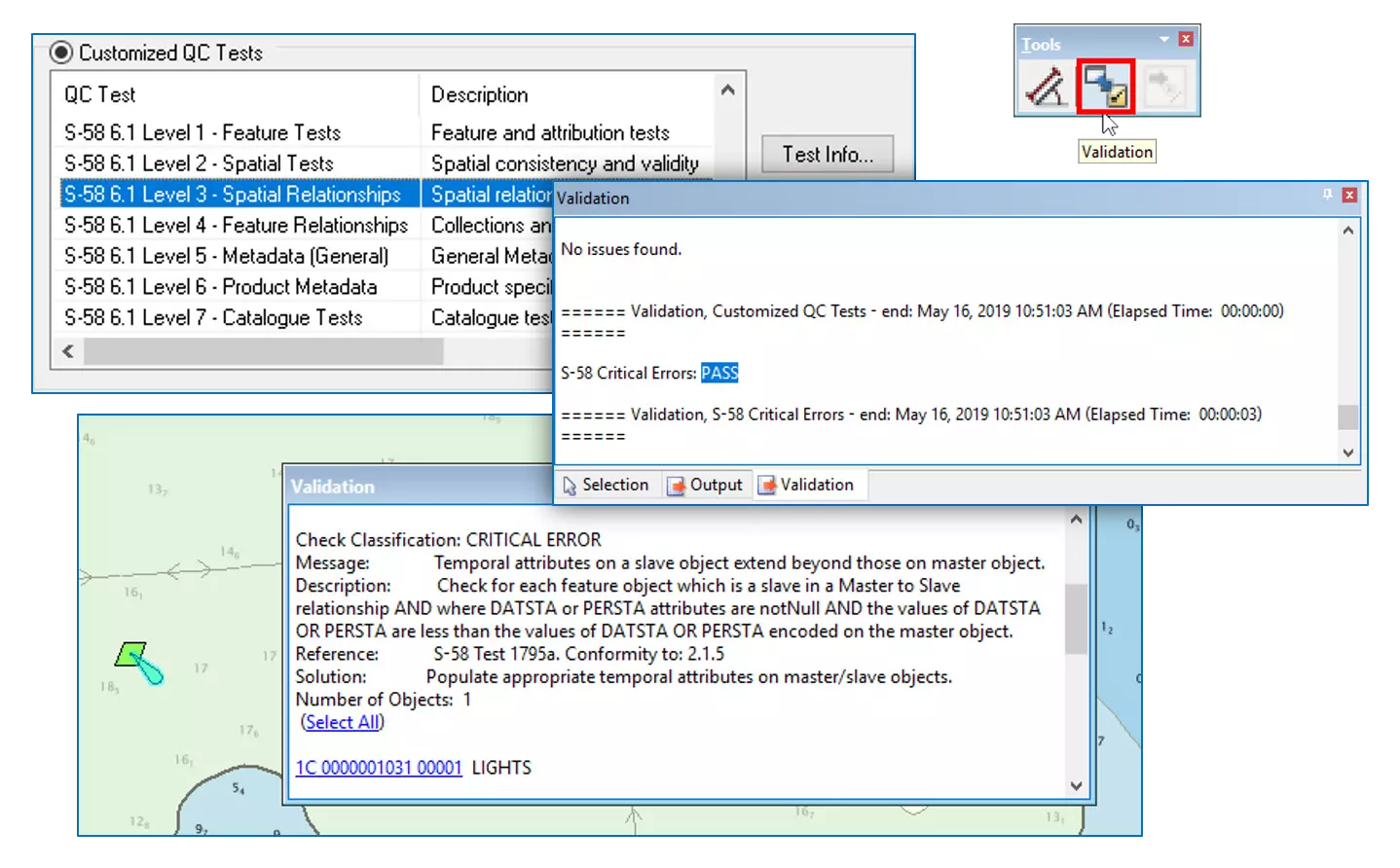Click the icon on the Validation tab
Image resolution: width=1400 pixels, height=868 pixels.
point(765,485)
